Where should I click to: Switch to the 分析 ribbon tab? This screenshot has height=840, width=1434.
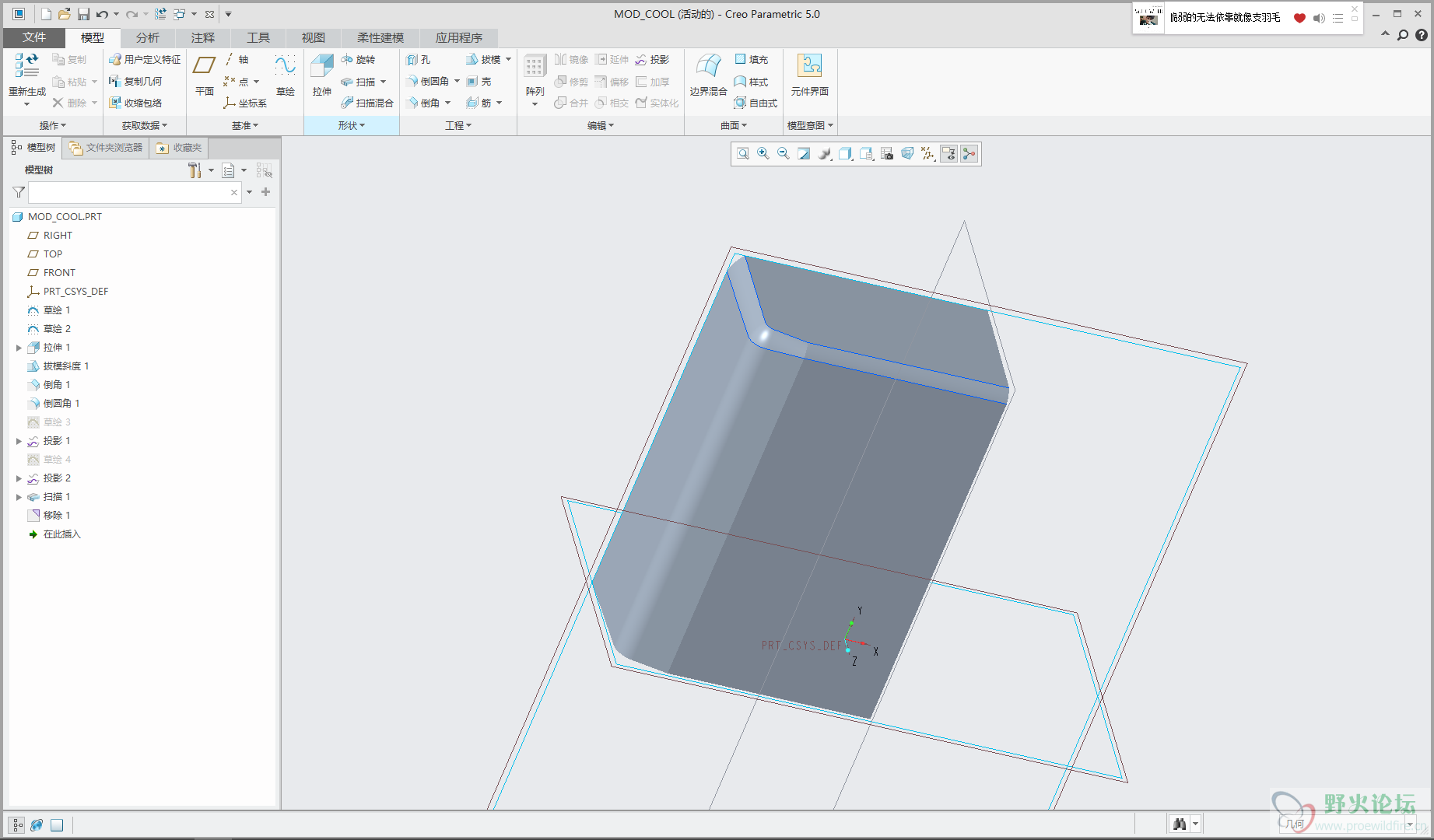click(x=148, y=37)
